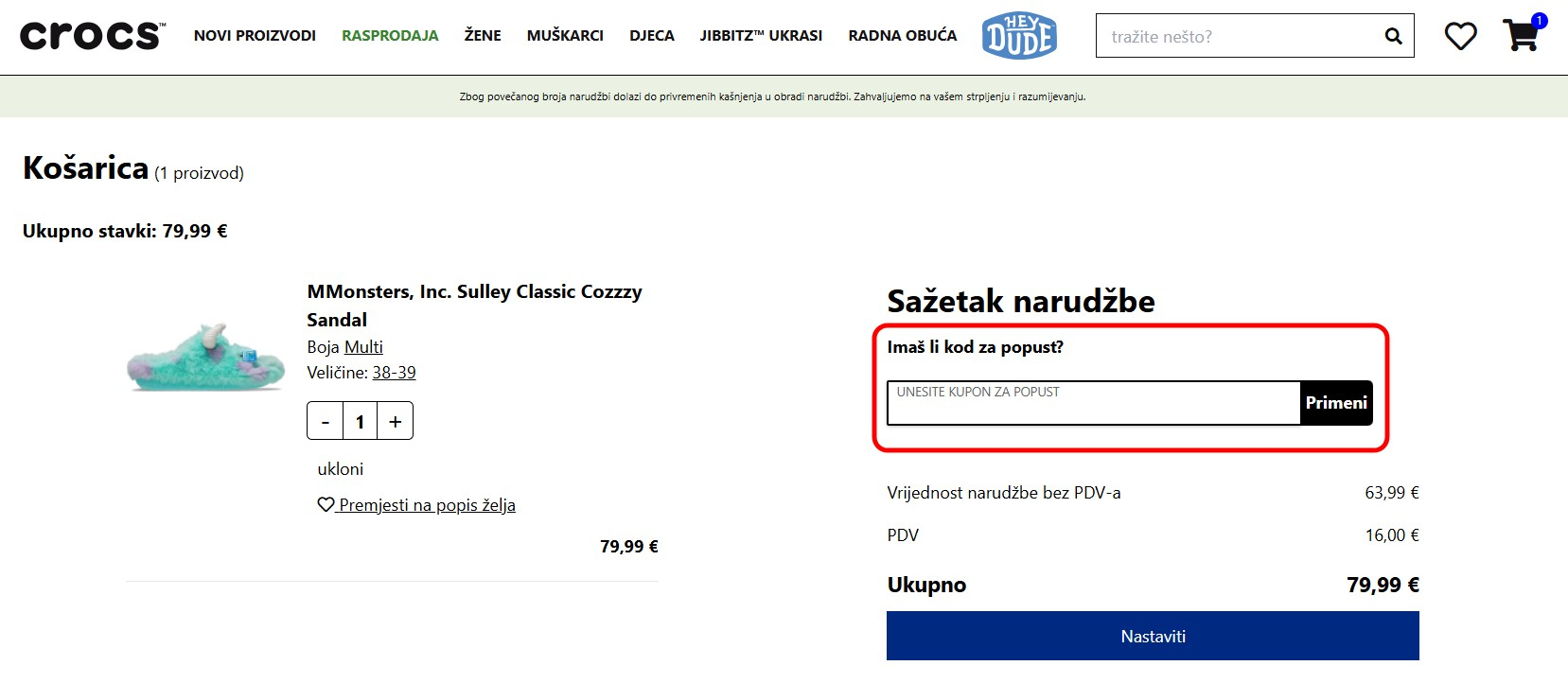Increase quantity with plus button

396,422
